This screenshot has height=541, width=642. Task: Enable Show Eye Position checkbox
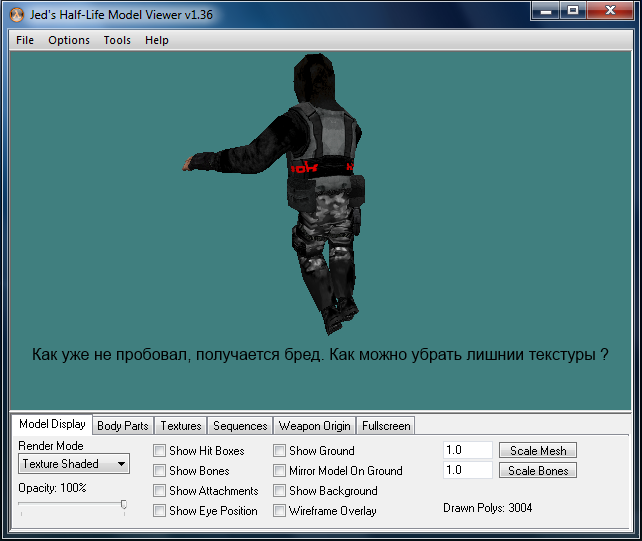159,511
